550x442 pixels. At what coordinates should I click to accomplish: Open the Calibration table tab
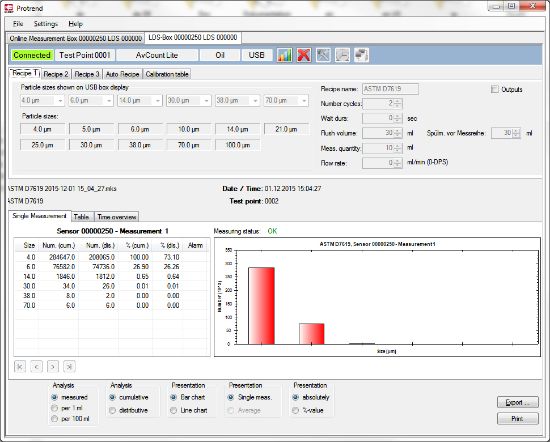tap(167, 74)
